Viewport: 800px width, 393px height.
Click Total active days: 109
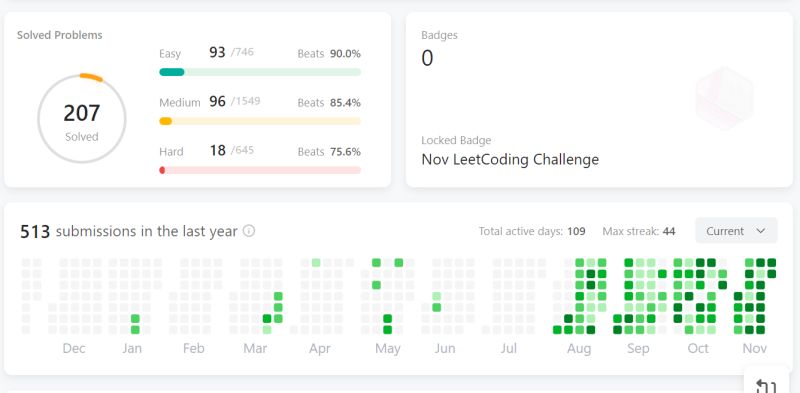pos(532,231)
